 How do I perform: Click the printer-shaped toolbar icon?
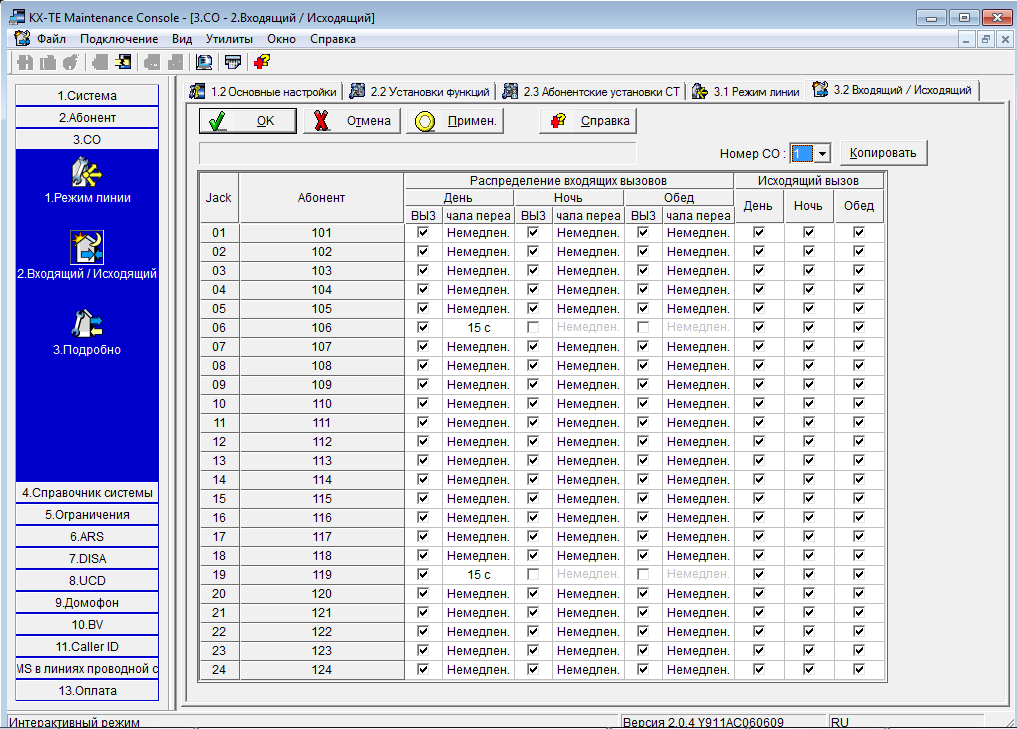click(233, 62)
